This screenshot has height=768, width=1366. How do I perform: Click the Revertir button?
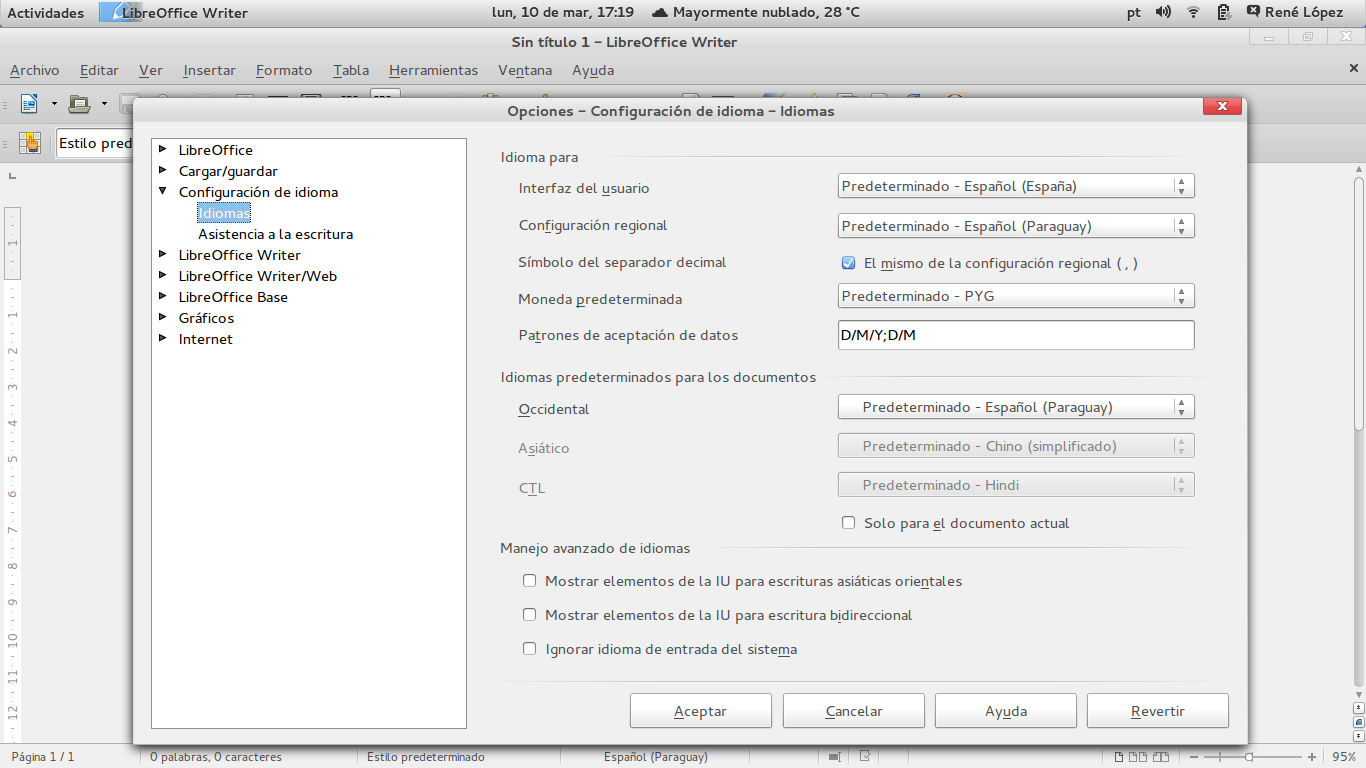pyautogui.click(x=1158, y=711)
